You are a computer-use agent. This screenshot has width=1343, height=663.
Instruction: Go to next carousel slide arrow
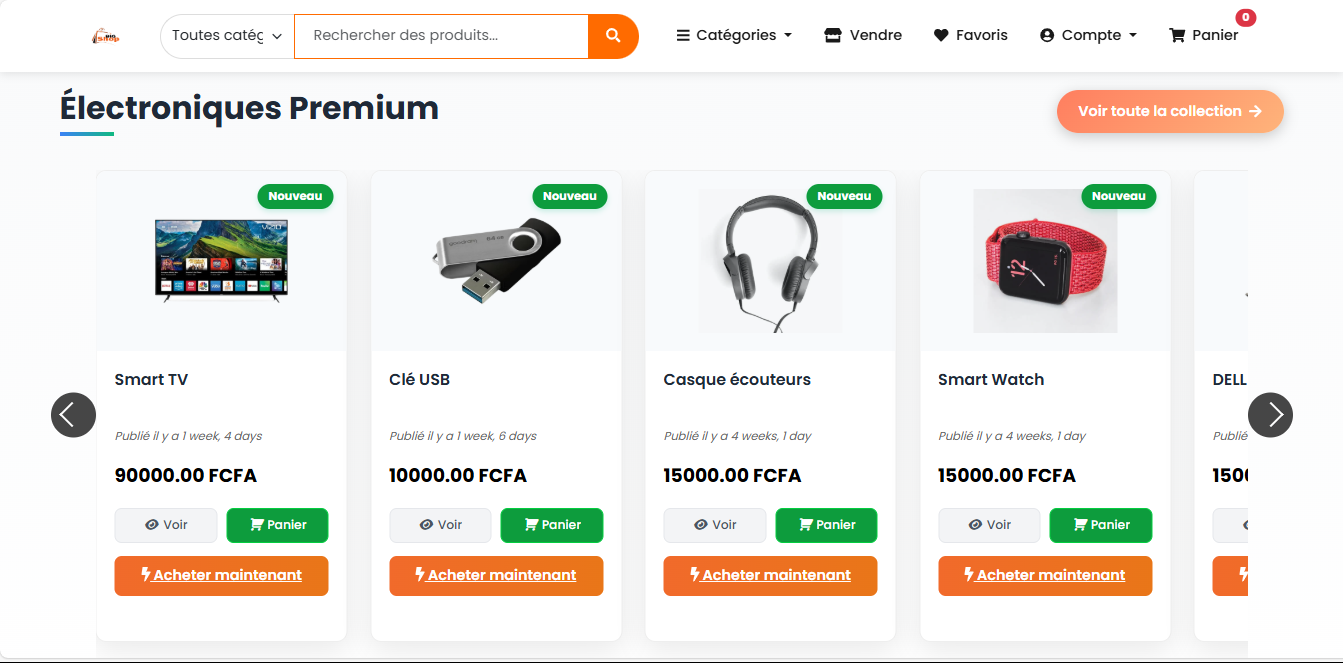1270,414
